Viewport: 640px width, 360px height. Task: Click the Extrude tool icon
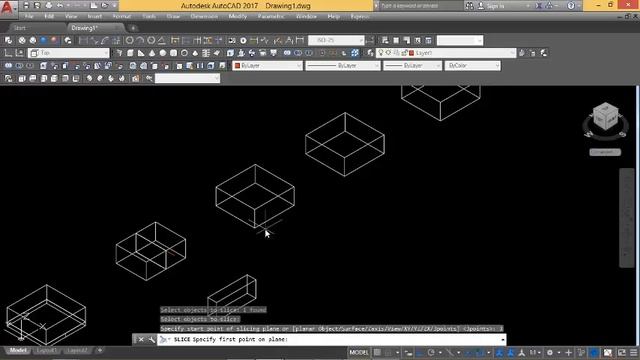(x=230, y=53)
